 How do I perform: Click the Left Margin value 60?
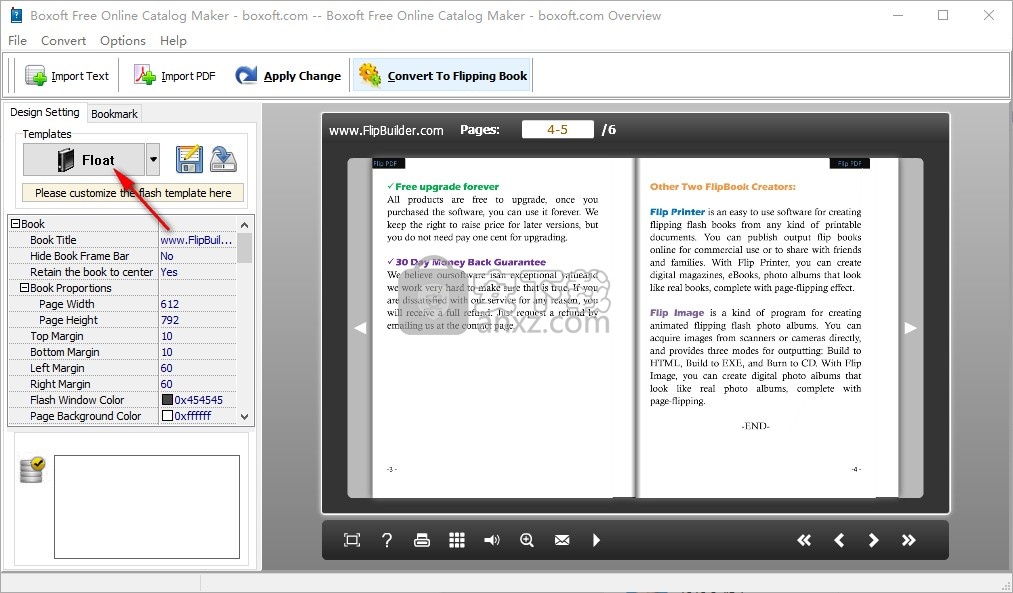[x=197, y=368]
